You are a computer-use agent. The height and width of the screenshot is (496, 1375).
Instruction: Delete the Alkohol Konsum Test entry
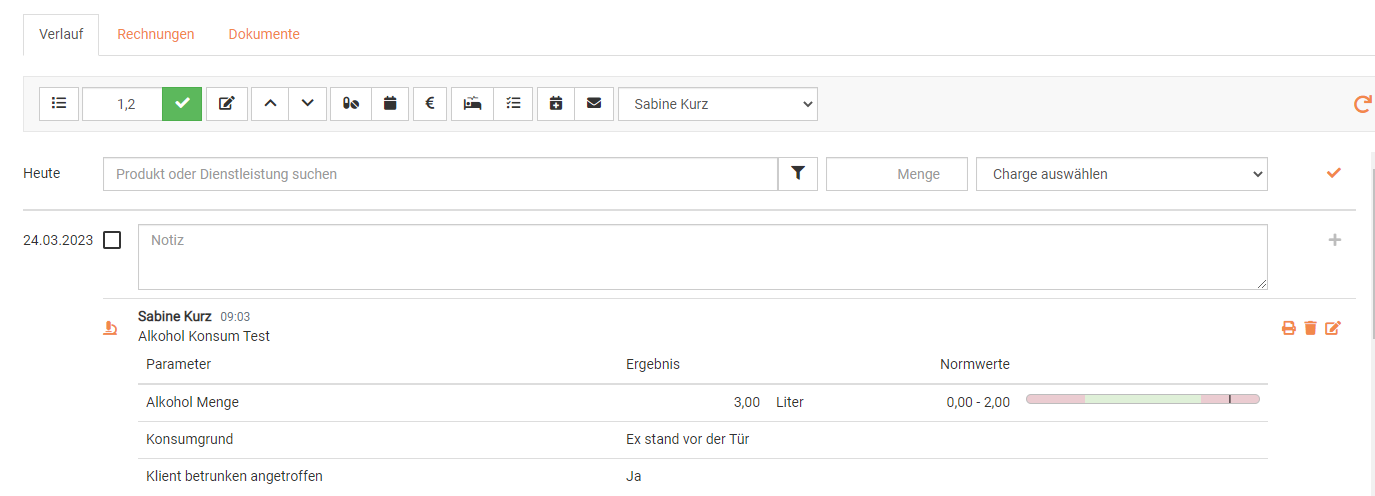(x=1310, y=328)
